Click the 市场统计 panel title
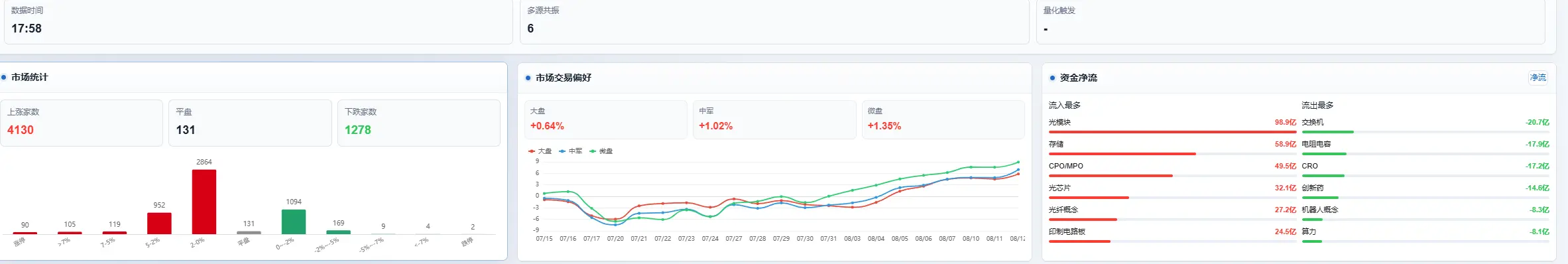This screenshot has height=264, width=1568. 29,78
